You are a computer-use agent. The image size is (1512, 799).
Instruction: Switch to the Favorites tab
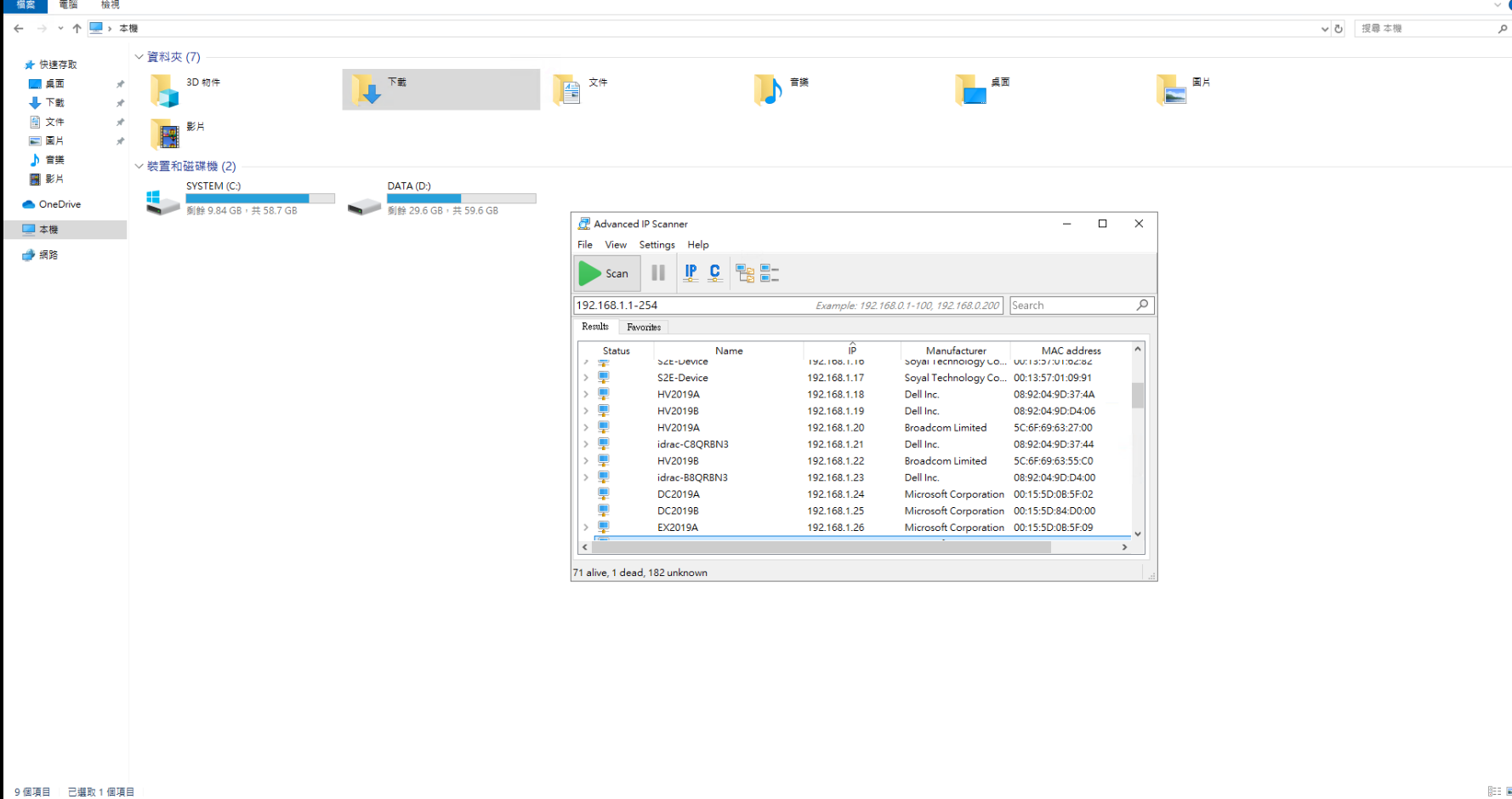click(x=644, y=328)
